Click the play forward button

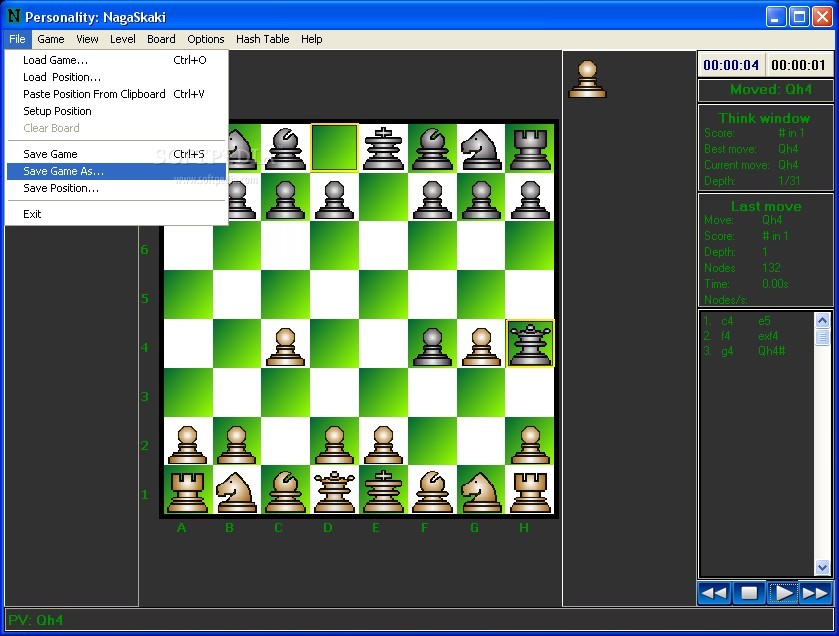783,593
